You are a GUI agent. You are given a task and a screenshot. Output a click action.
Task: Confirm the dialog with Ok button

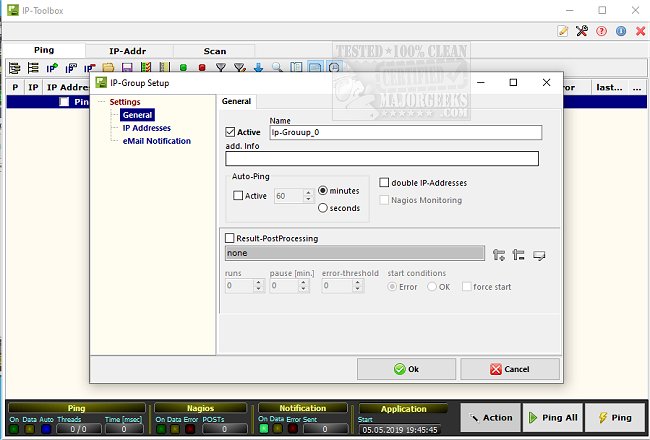click(x=406, y=369)
